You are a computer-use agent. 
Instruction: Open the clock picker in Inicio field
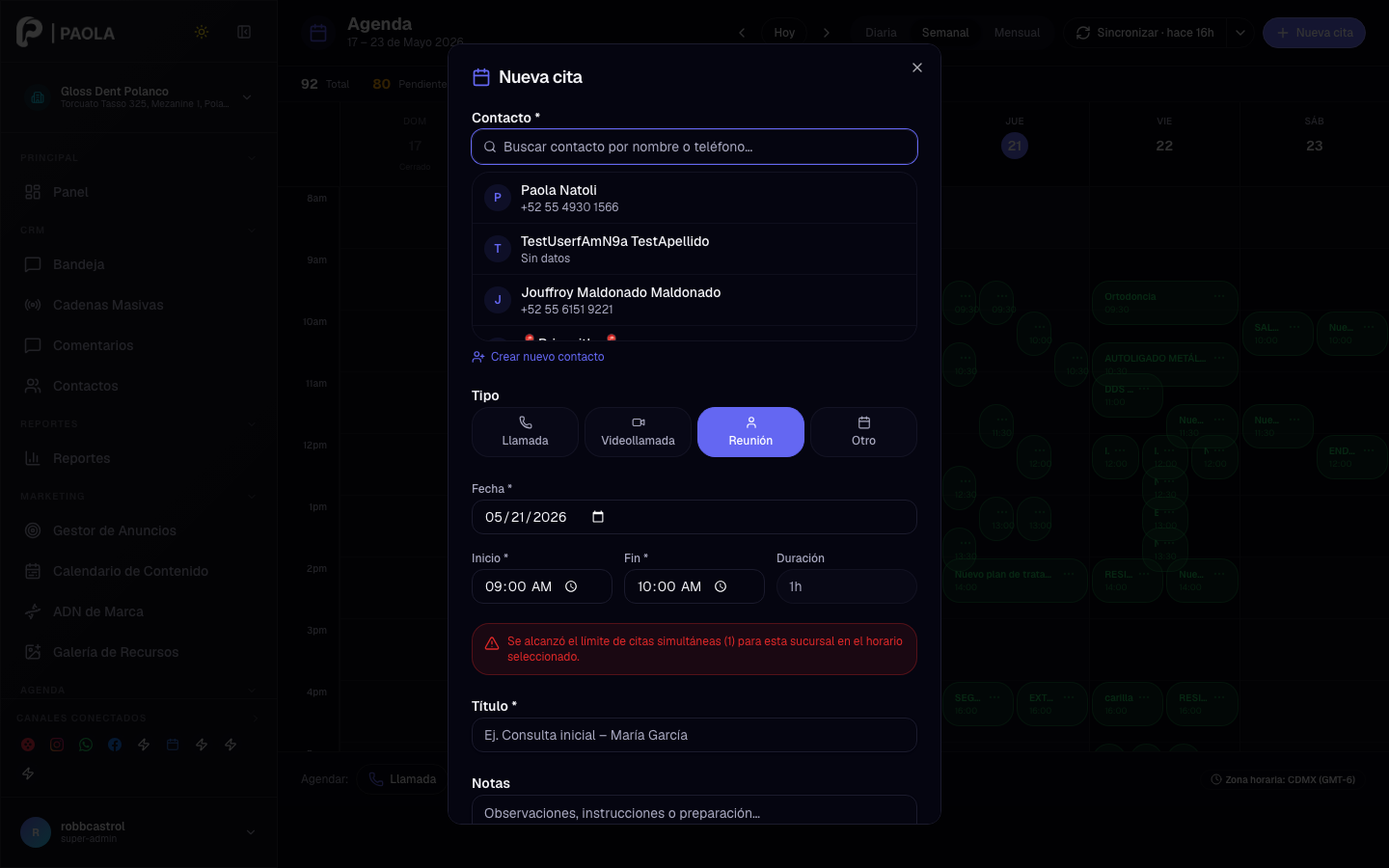point(571,586)
